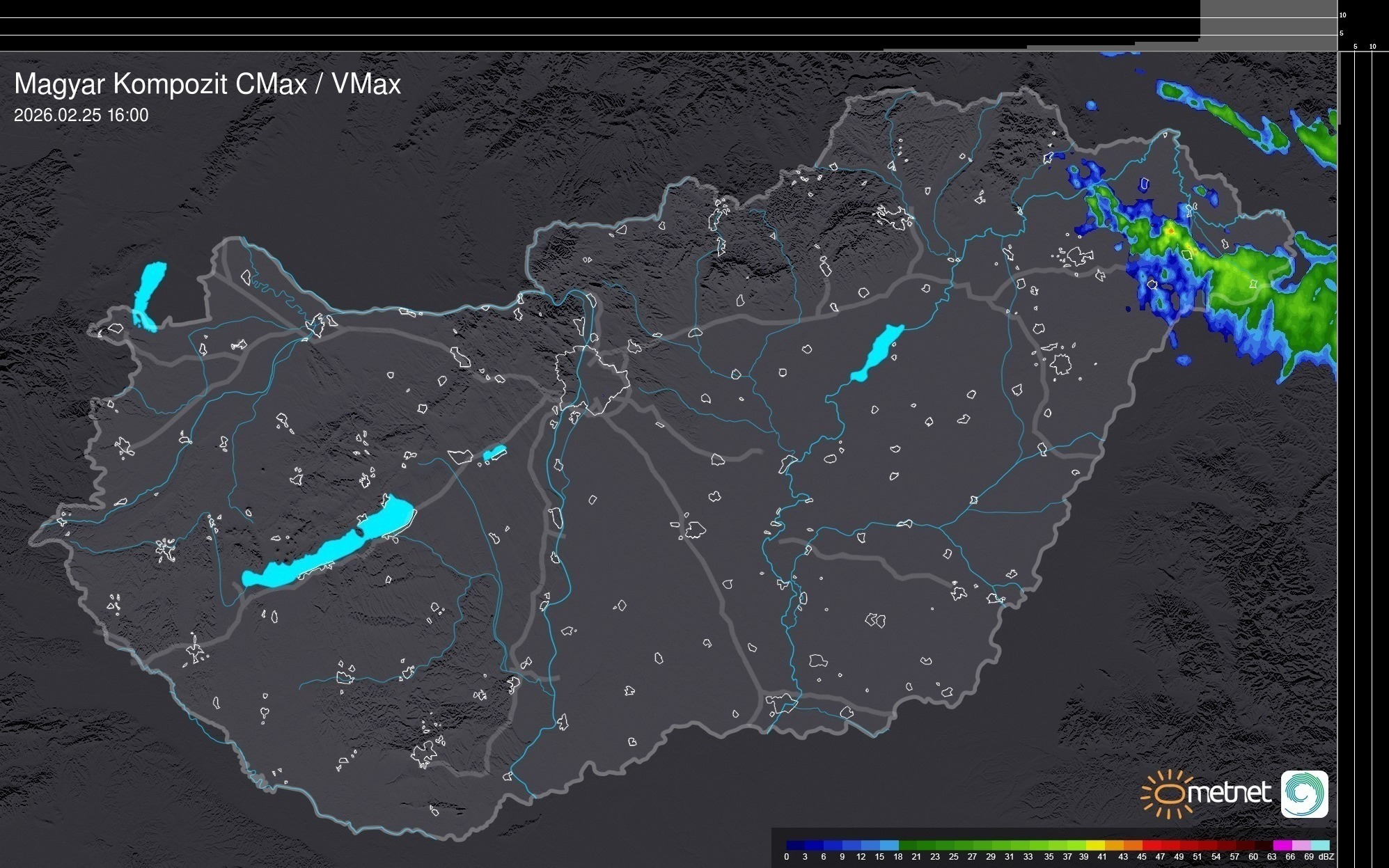The width and height of the screenshot is (1389, 868).
Task: Click the metnet sun logo
Action: click(1168, 794)
